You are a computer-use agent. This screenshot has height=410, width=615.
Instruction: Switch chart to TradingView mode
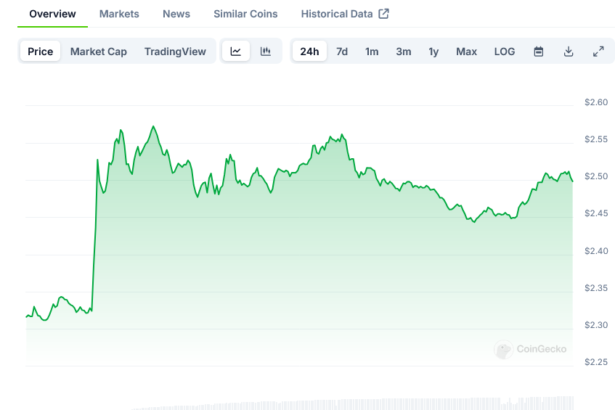[175, 51]
